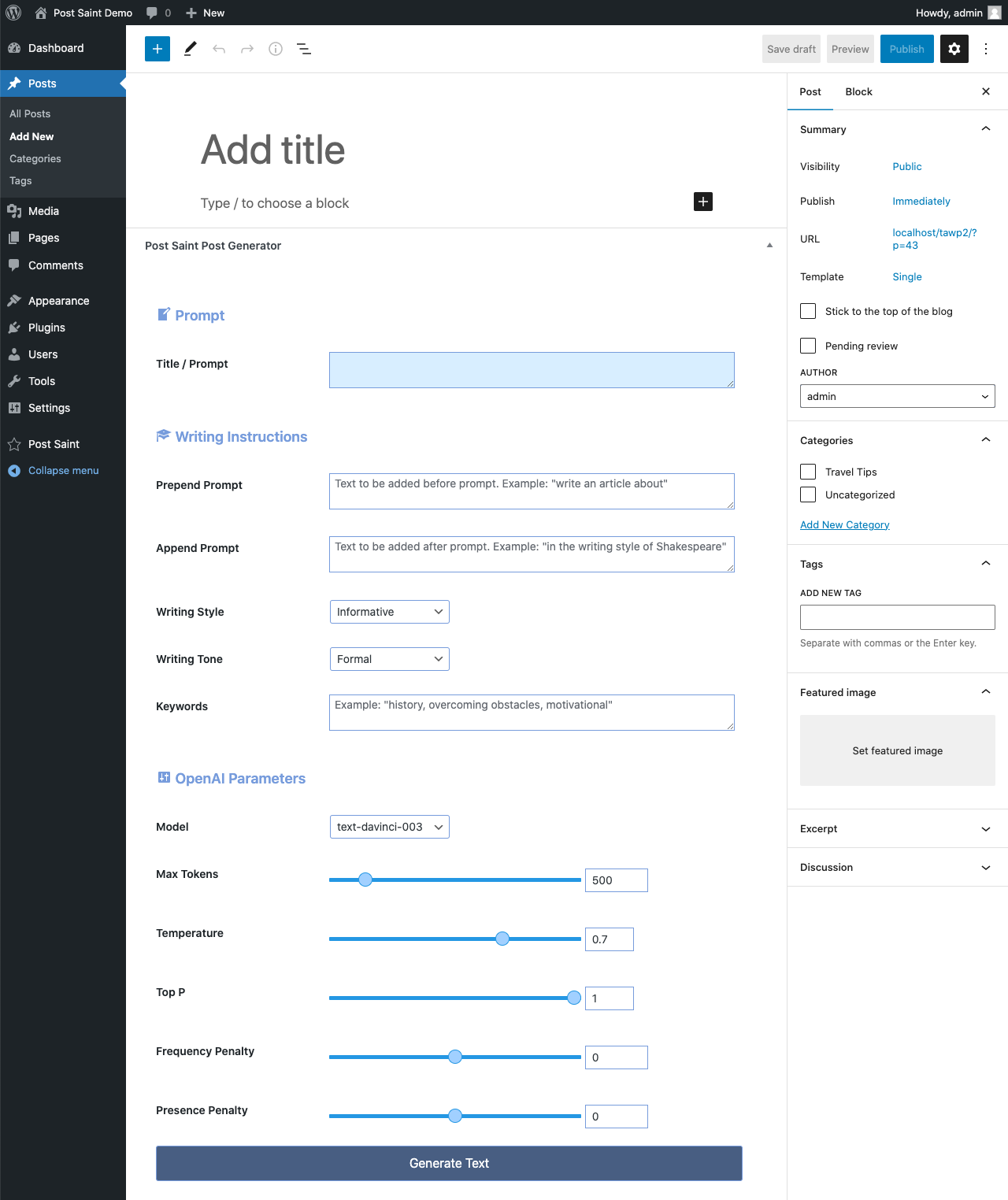Click the Add New Category link
This screenshot has width=1008, height=1200.
pyautogui.click(x=845, y=524)
